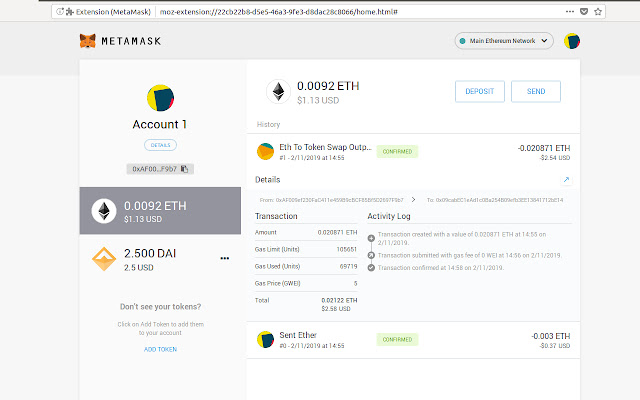Open transaction in explorer via arrow icon

point(566,180)
